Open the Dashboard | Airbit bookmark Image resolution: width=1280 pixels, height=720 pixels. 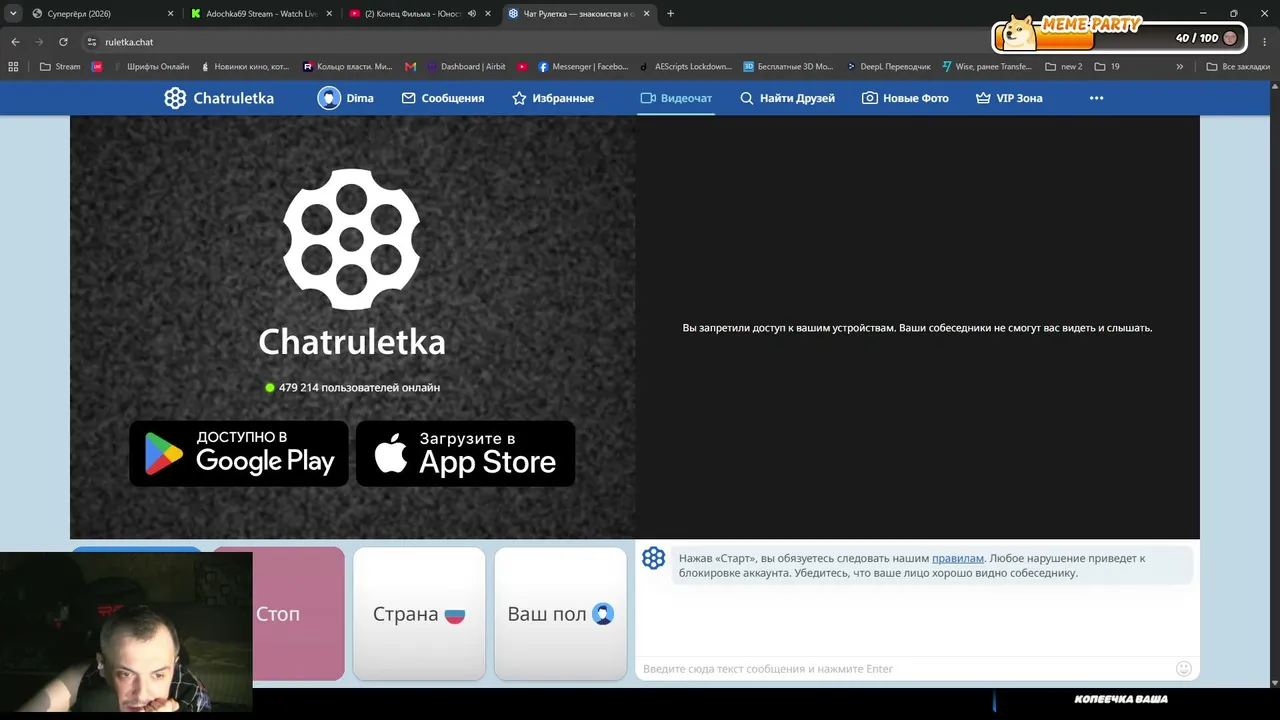pos(467,67)
